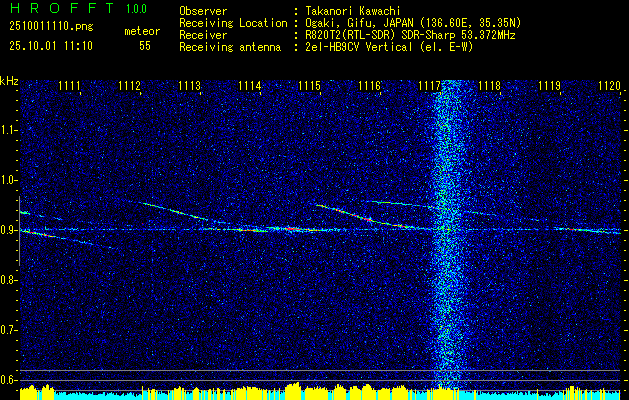Click the sloped meteor echo starting at 1112
Image resolution: width=629 pixels, height=400 pixels.
coord(185,214)
